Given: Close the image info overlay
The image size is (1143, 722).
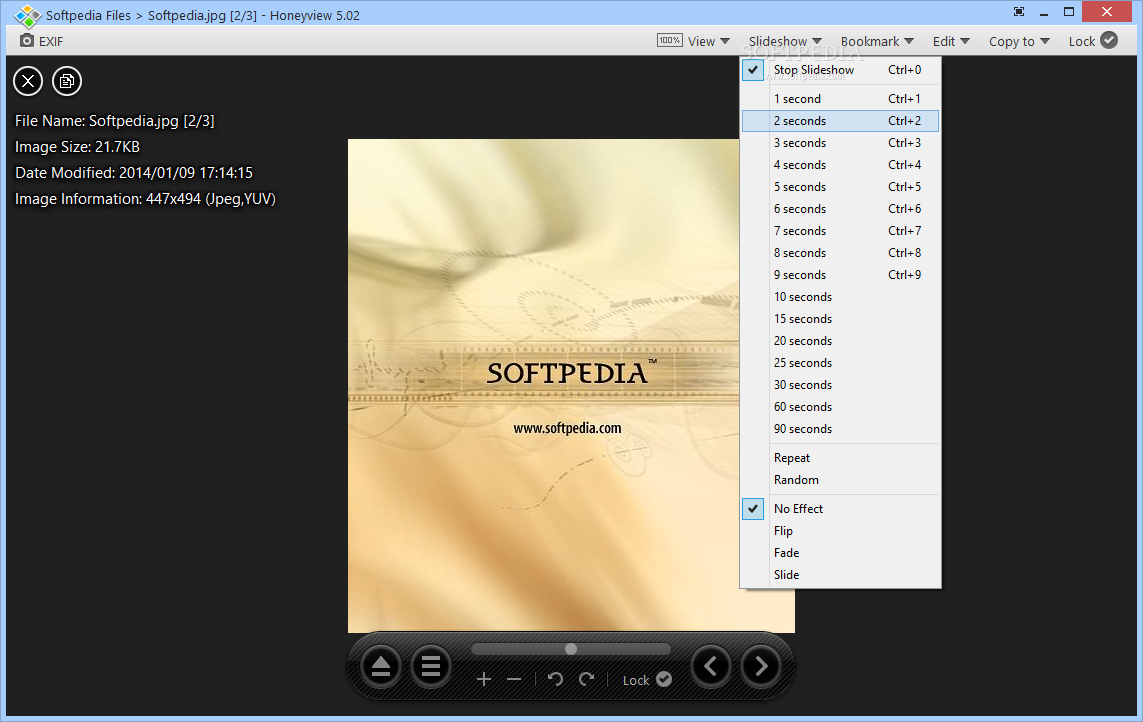Looking at the screenshot, I should (28, 81).
